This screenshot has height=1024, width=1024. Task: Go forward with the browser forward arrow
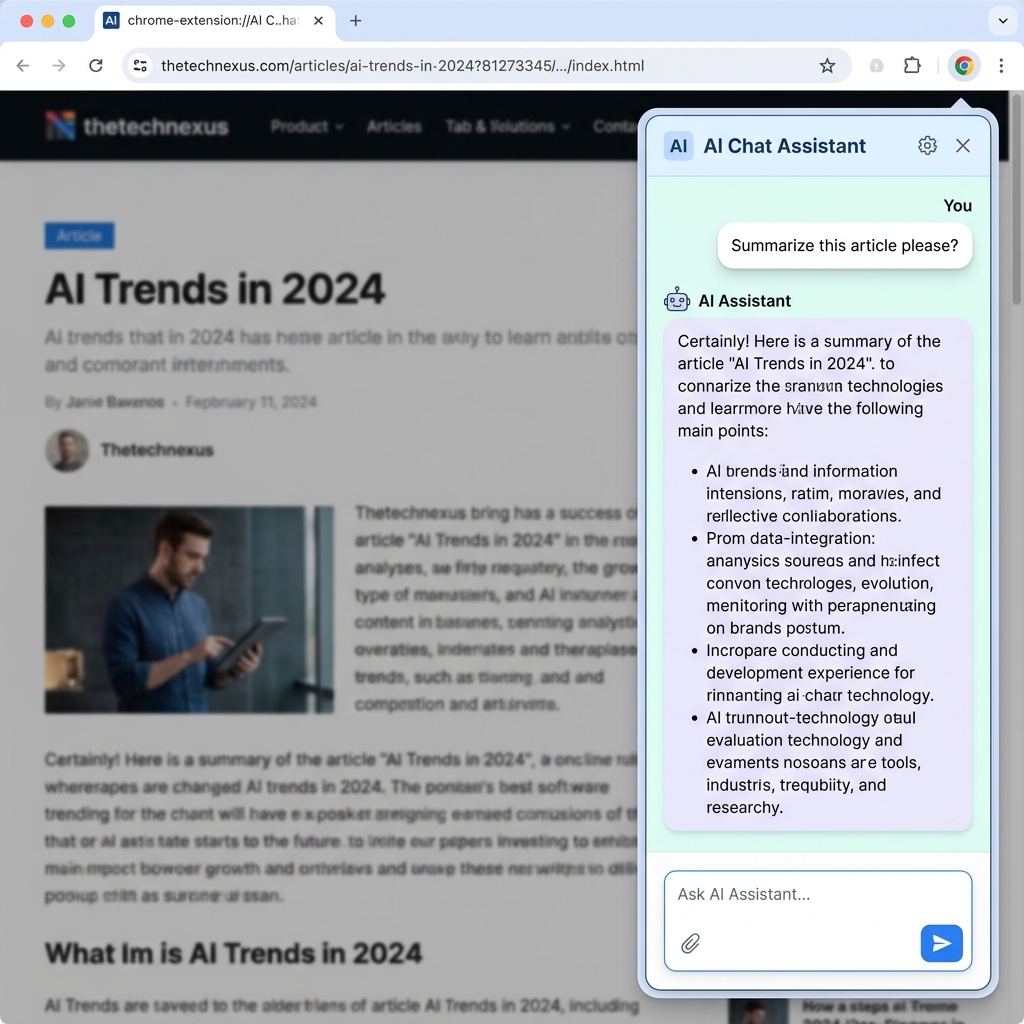pyautogui.click(x=59, y=65)
